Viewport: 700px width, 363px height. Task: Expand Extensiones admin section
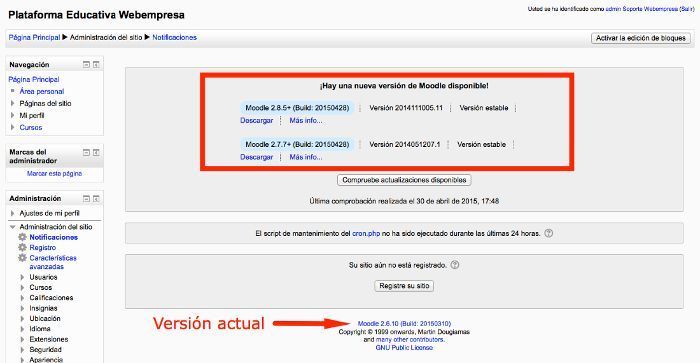[22, 339]
